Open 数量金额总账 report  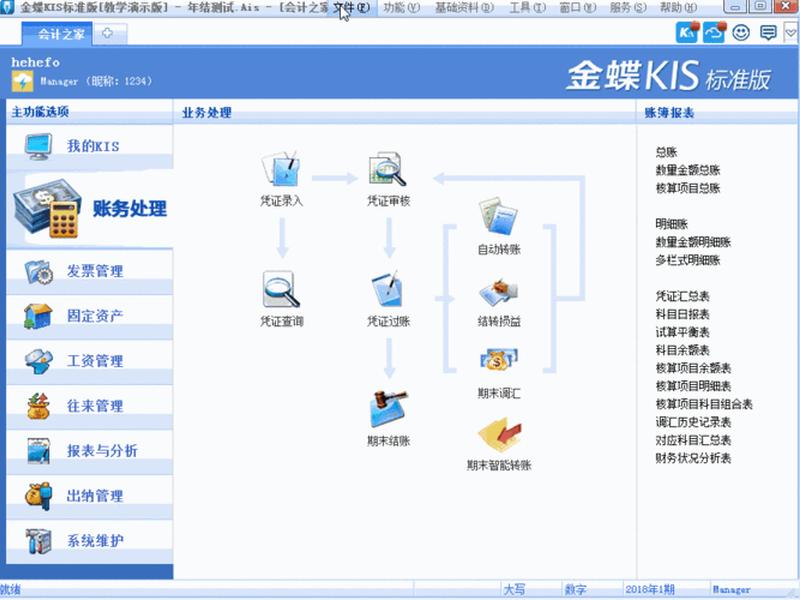pos(687,170)
